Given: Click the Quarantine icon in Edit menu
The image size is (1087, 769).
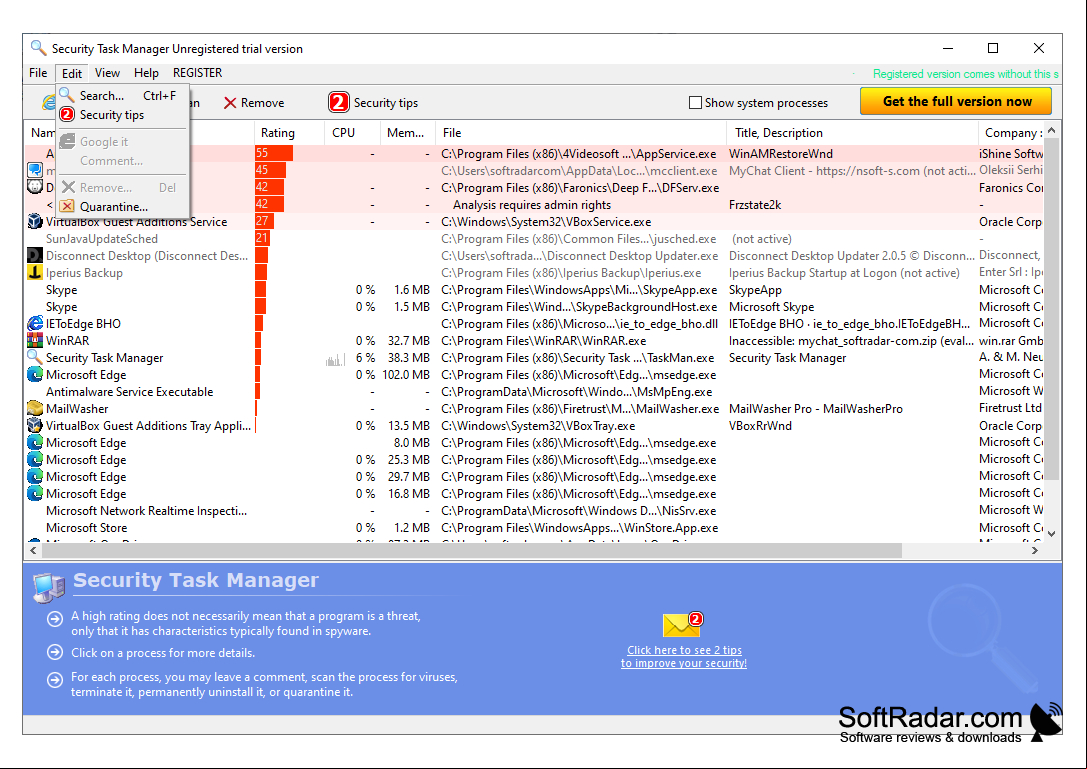Looking at the screenshot, I should [67, 206].
